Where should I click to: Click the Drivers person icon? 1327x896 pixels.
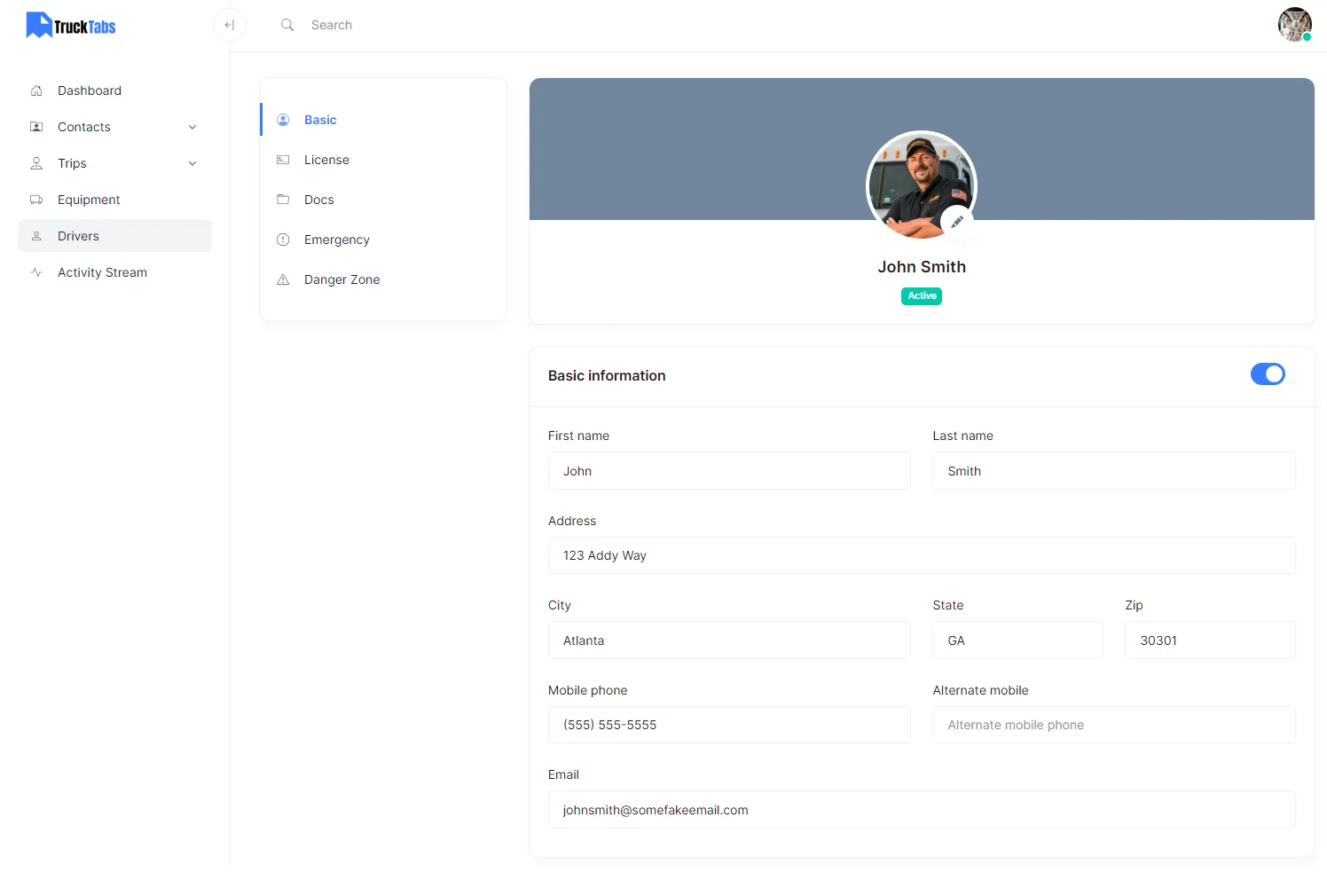[x=36, y=236]
